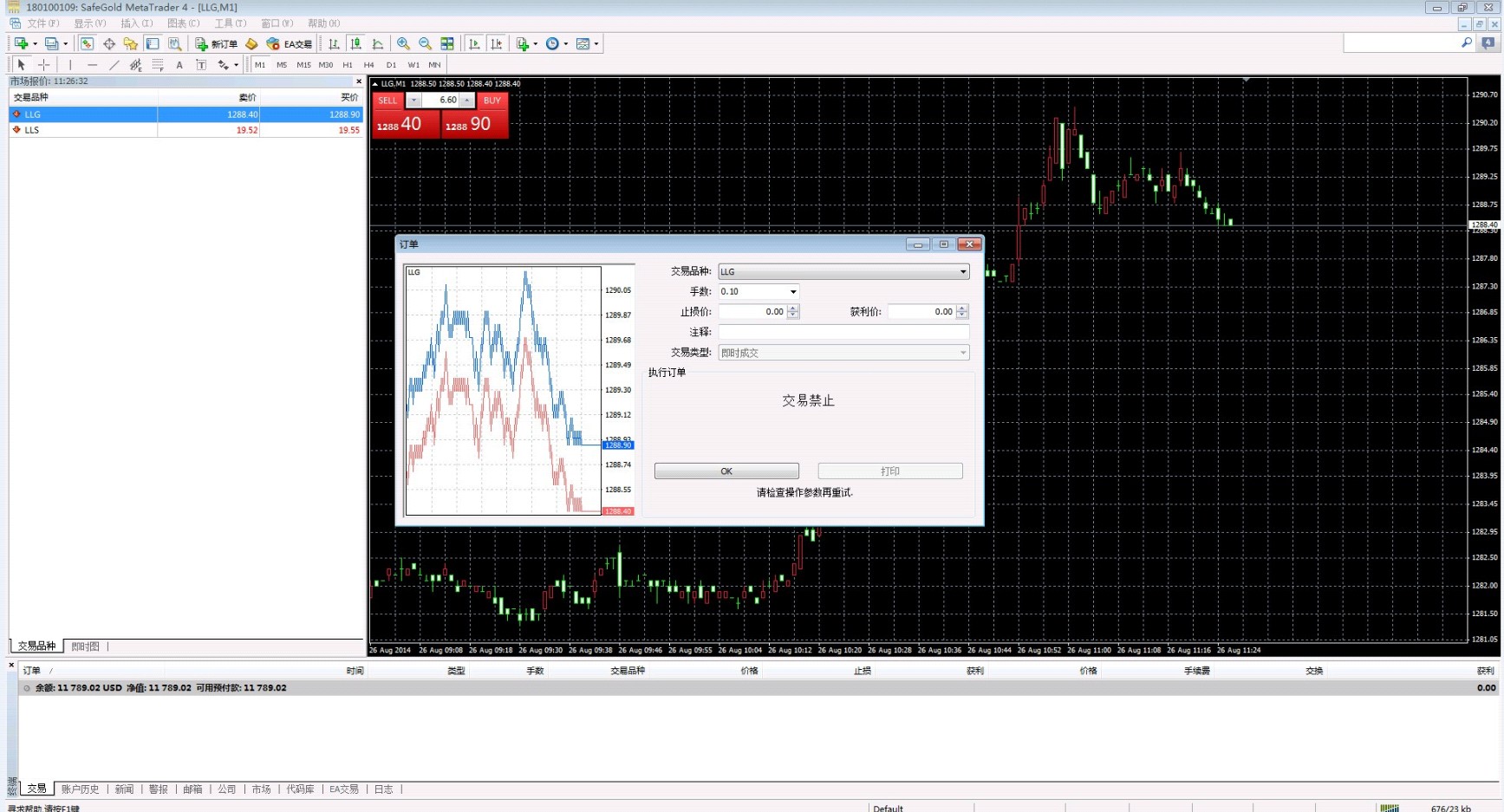This screenshot has height=812, width=1504.
Task: Open the 文件 menu
Action: point(43,23)
